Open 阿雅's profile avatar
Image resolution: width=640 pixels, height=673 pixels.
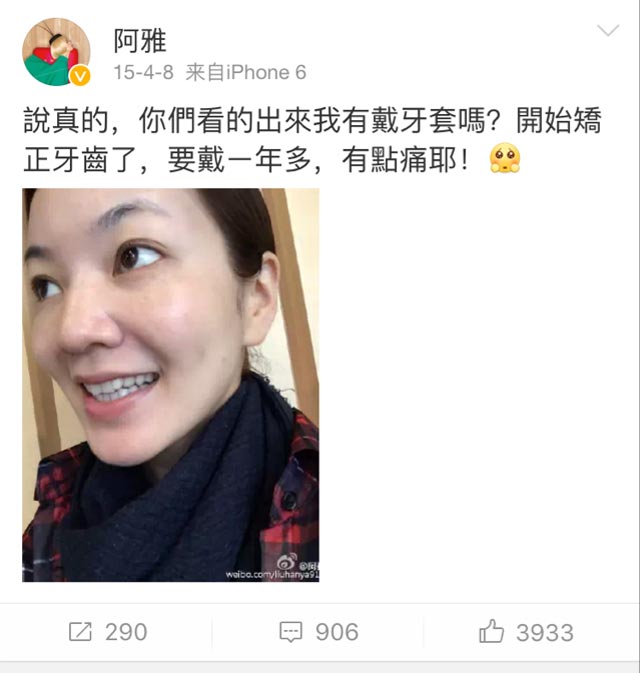coord(56,52)
